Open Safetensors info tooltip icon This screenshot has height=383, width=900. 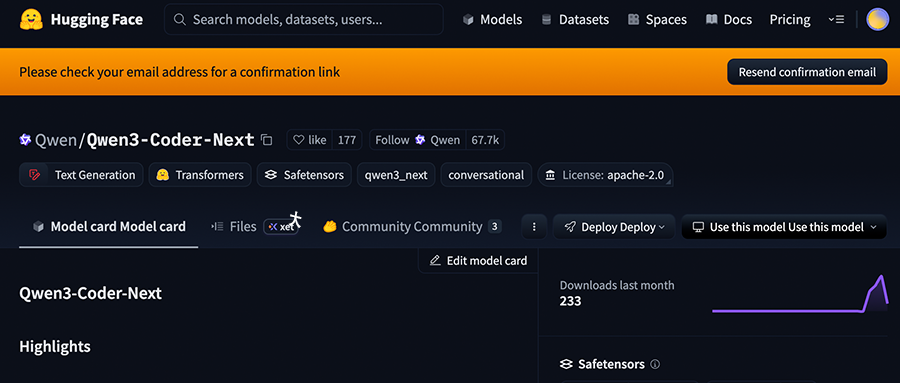(x=655, y=364)
